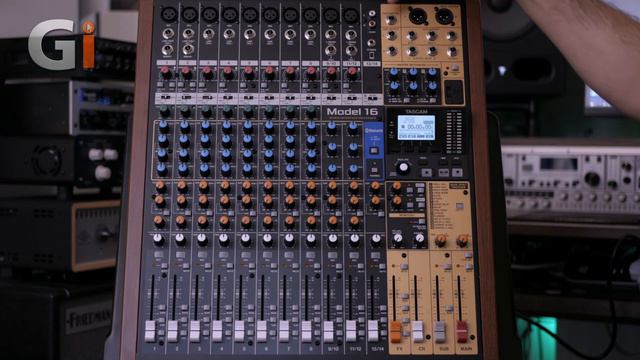
Task: Turn the white pan knob on channel 2
Action: [180, 239]
